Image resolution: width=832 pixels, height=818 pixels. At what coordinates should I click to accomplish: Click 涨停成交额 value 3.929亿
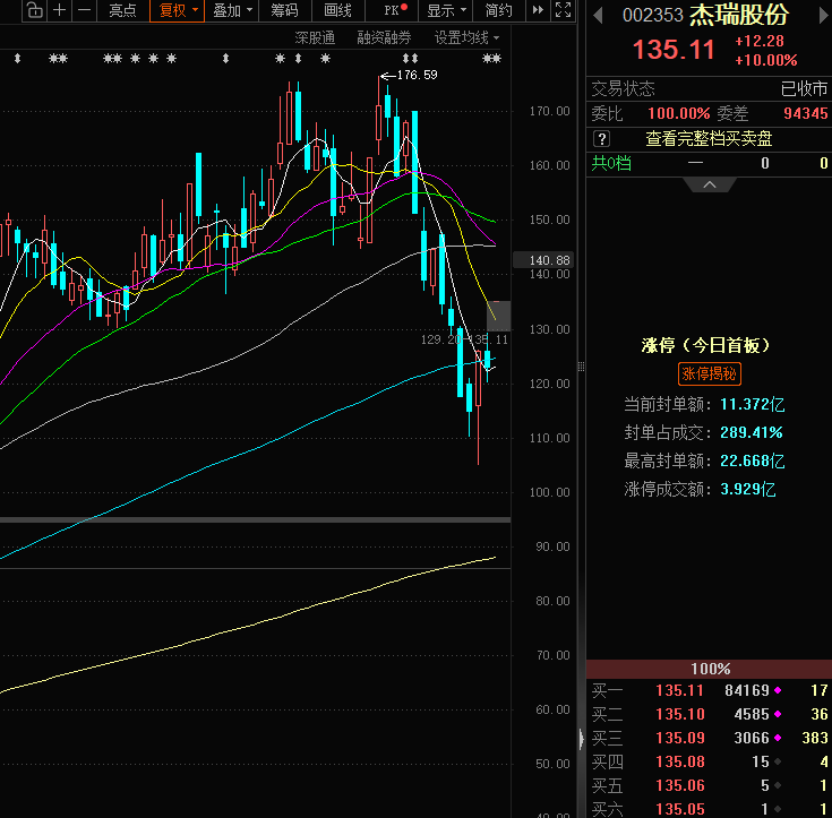[x=748, y=489]
